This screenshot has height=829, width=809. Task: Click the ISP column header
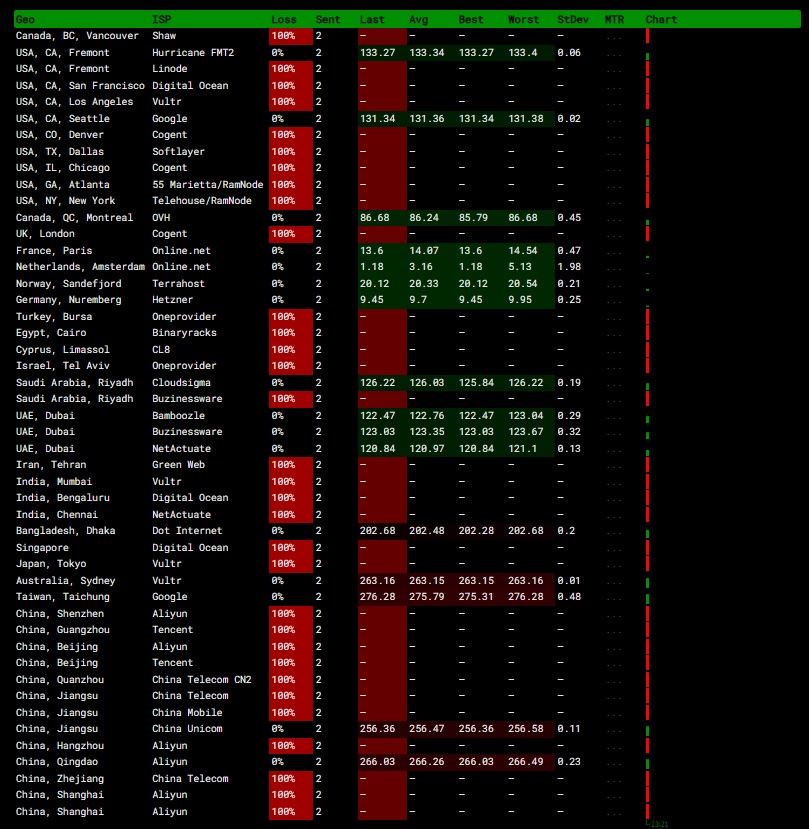click(x=161, y=20)
